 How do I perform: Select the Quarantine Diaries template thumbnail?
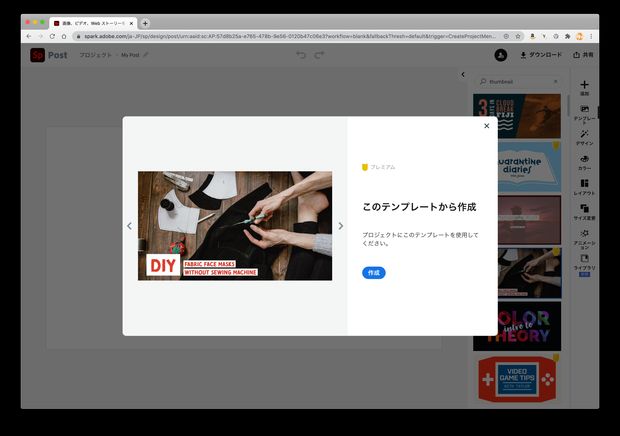[x=517, y=167]
